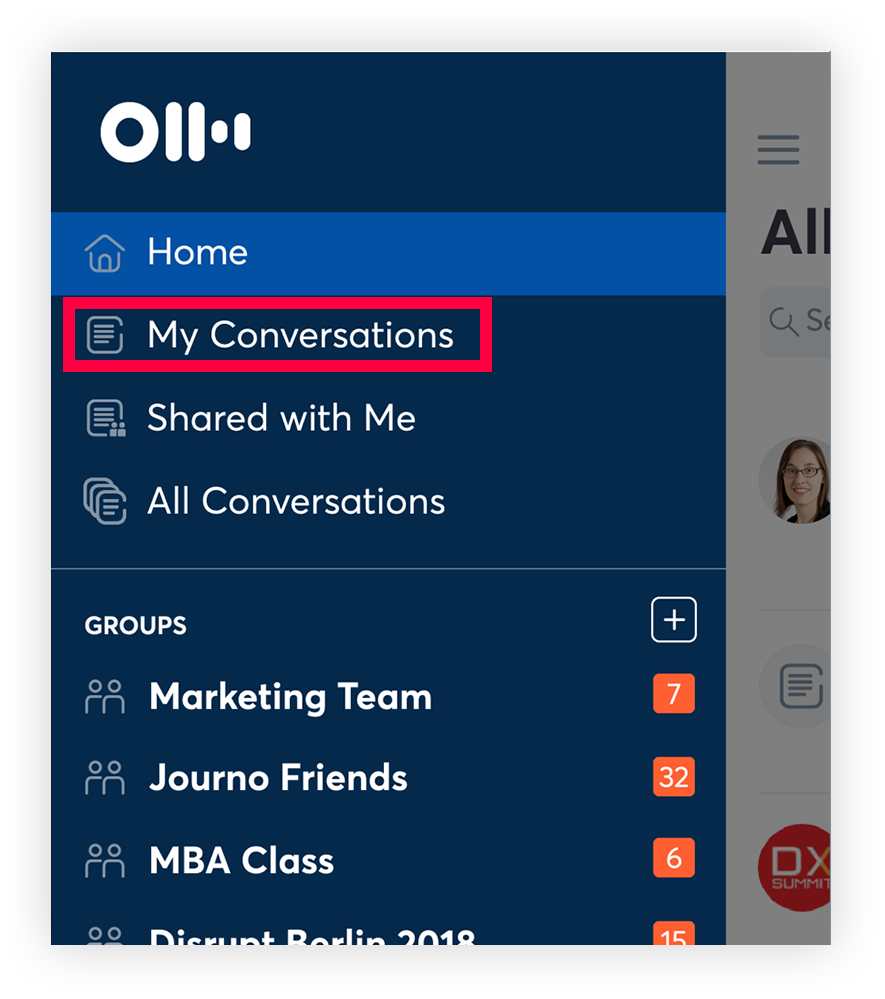The width and height of the screenshot is (885, 999).
Task: Select the Journo Friends group
Action: click(x=278, y=778)
